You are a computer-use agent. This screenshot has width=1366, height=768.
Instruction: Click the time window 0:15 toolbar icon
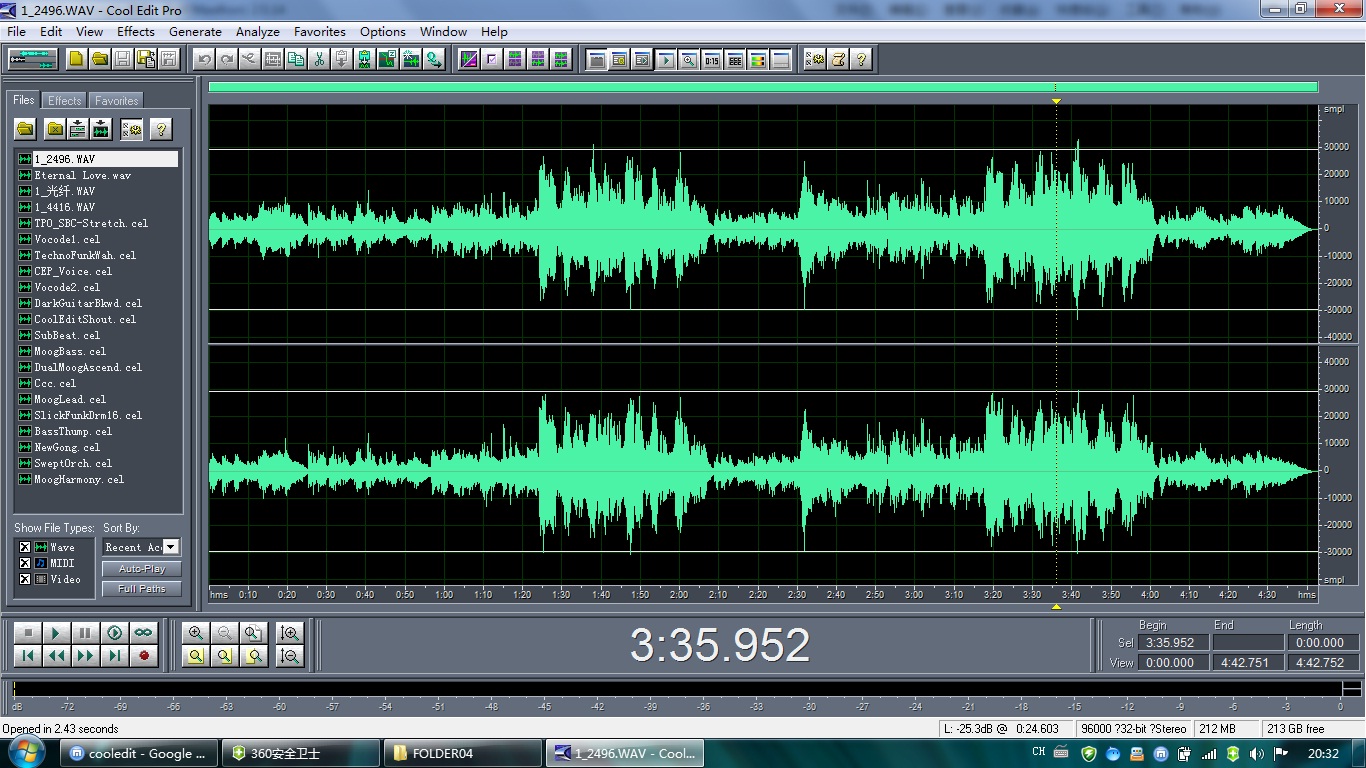712,59
